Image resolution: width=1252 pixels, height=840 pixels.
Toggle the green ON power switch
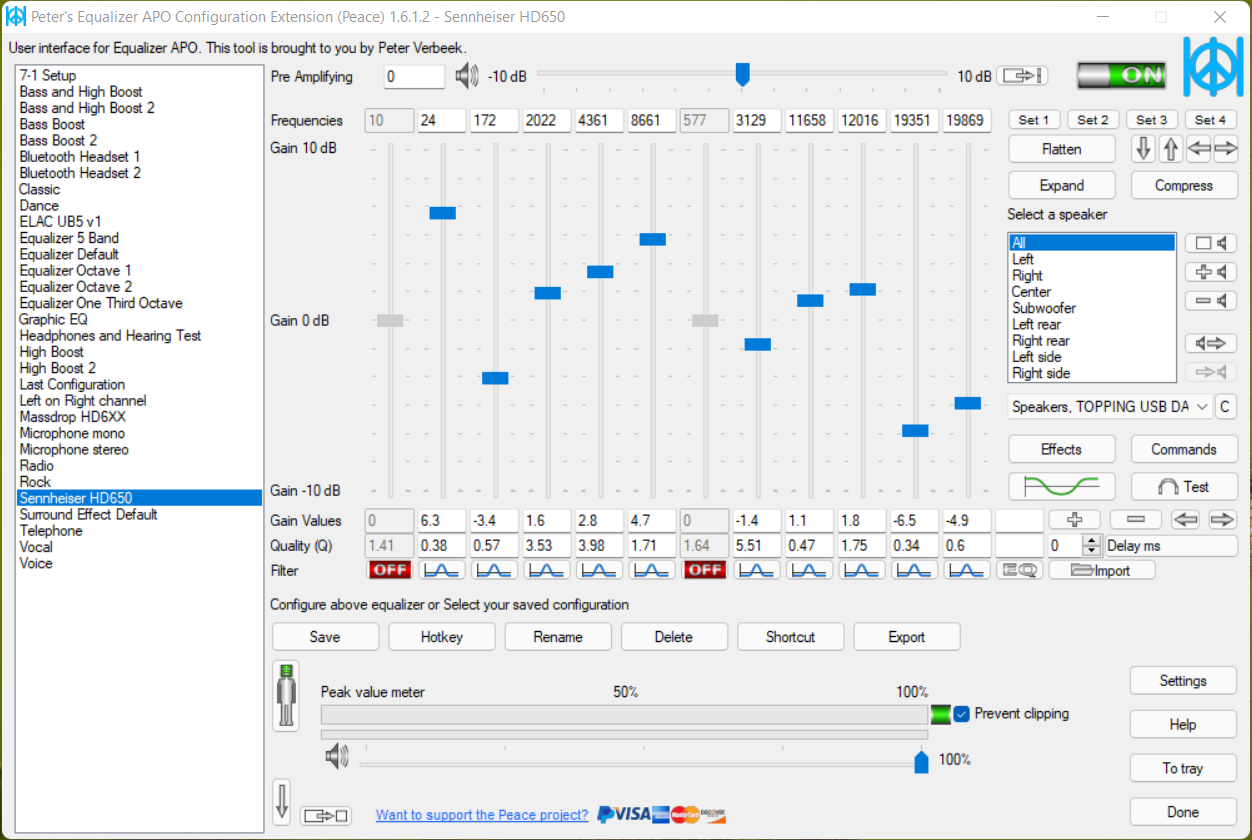(x=1122, y=73)
